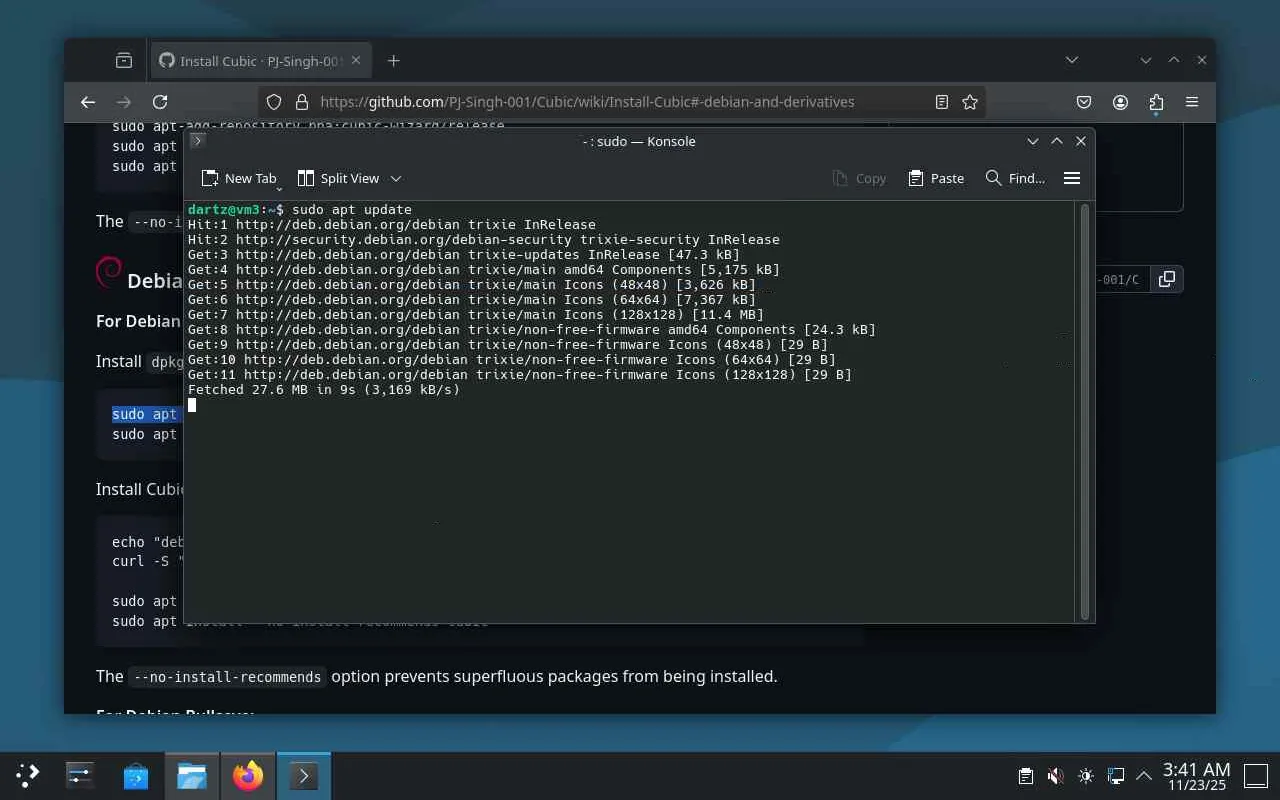
Task: Launch Discover software center from taskbar
Action: coord(136,775)
